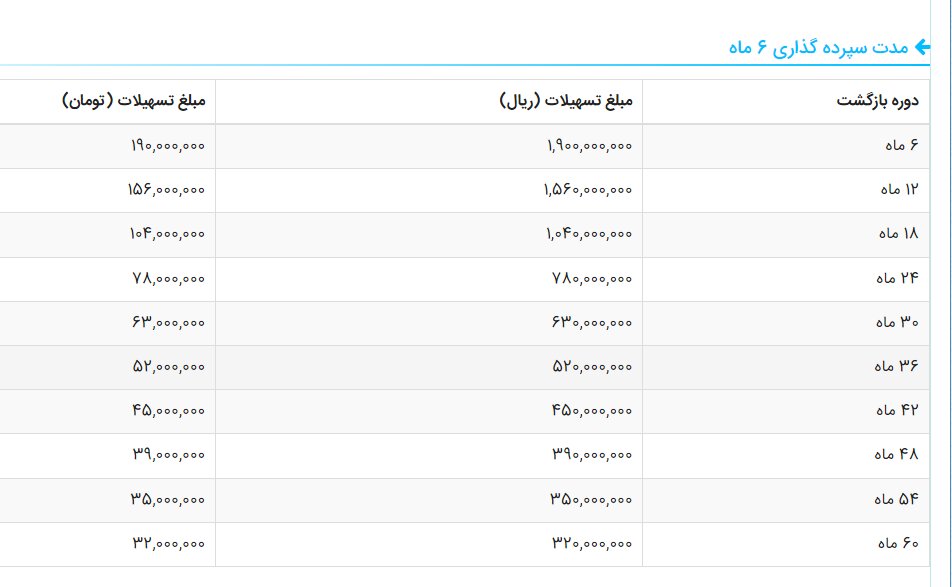Click the "مبلغ تسهیلات (تومان)" column header
952x587 pixels.
click(134, 101)
